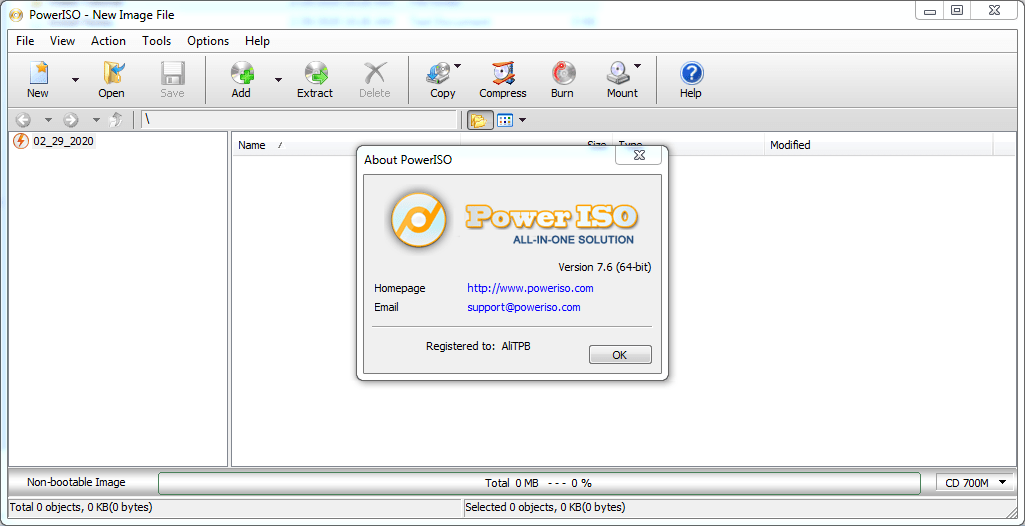Open the Copy dropdown arrow

coord(458,66)
